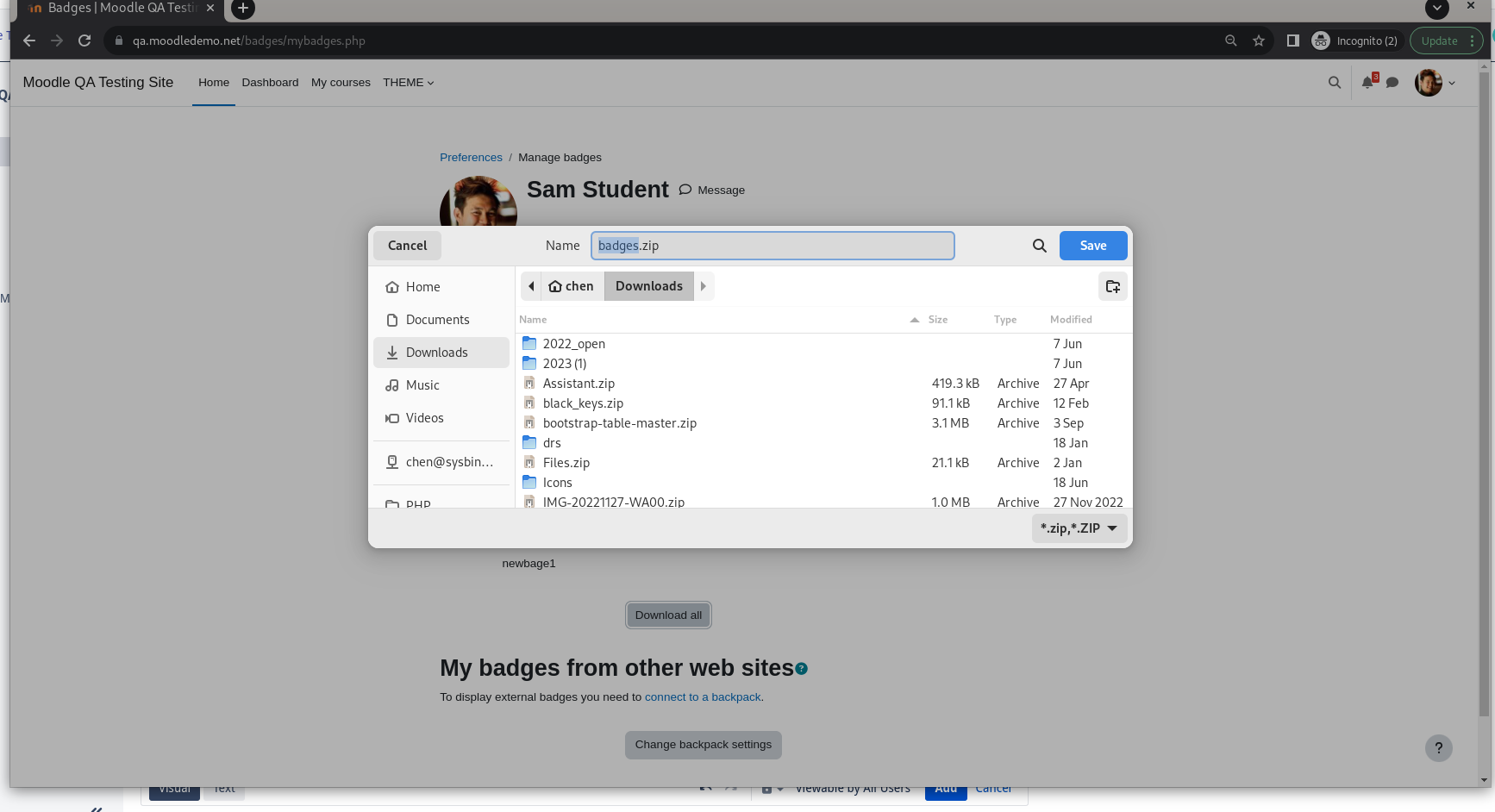Open the Update browser menu button
Image resolution: width=1495 pixels, height=812 pixels.
tap(1447, 41)
